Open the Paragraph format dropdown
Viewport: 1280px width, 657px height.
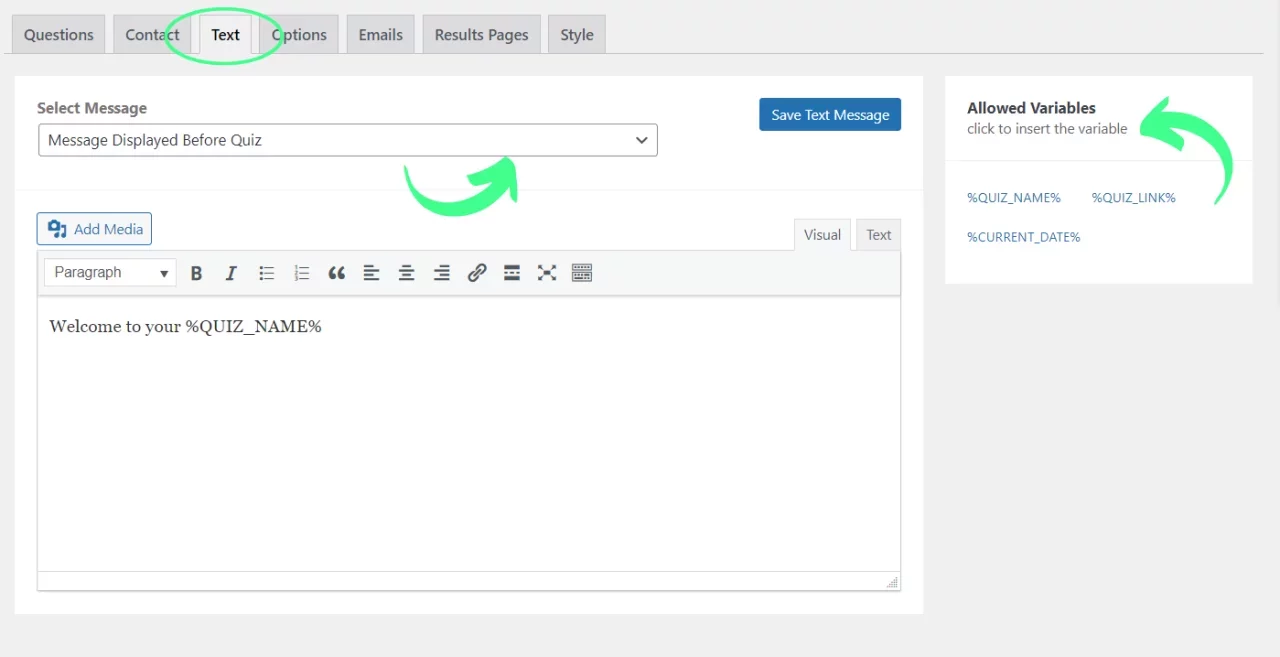pos(110,273)
